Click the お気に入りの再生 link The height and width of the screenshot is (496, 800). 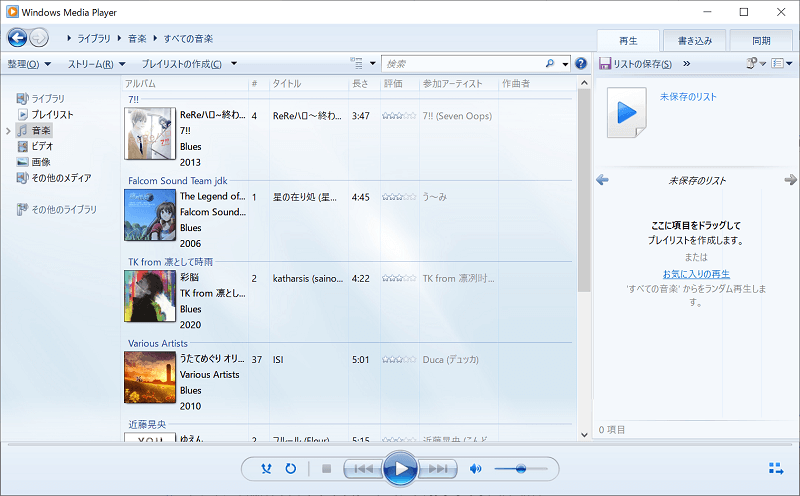click(x=696, y=274)
